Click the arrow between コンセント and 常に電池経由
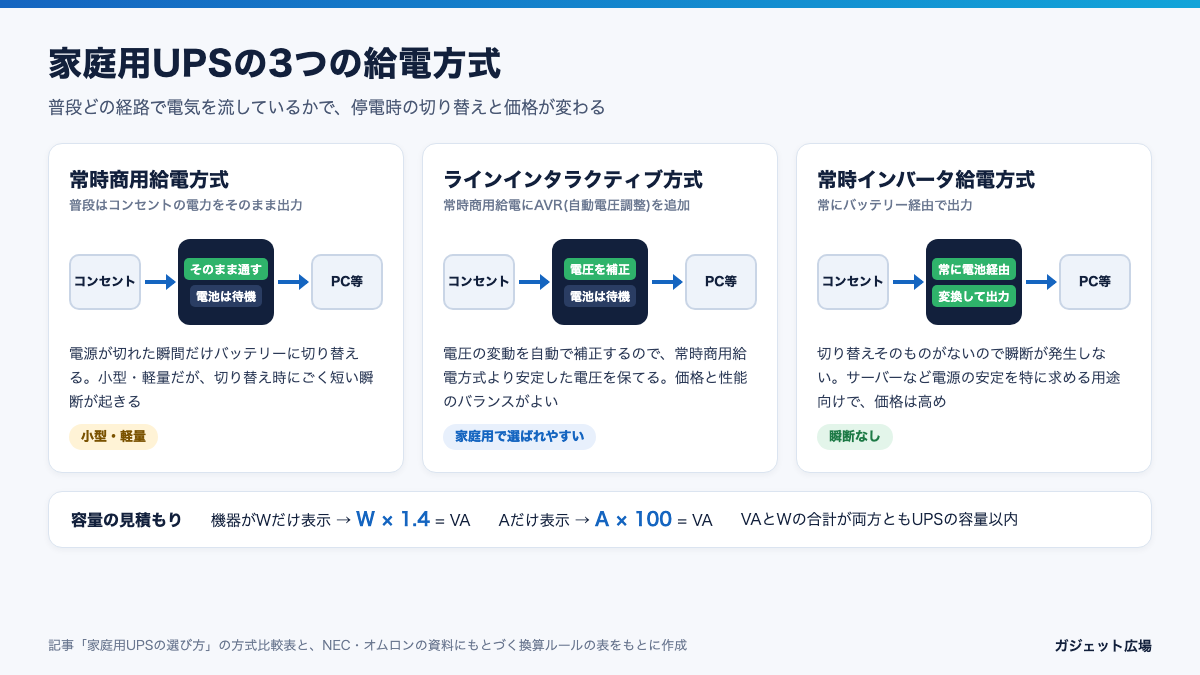This screenshot has height=675, width=1200. point(908,282)
